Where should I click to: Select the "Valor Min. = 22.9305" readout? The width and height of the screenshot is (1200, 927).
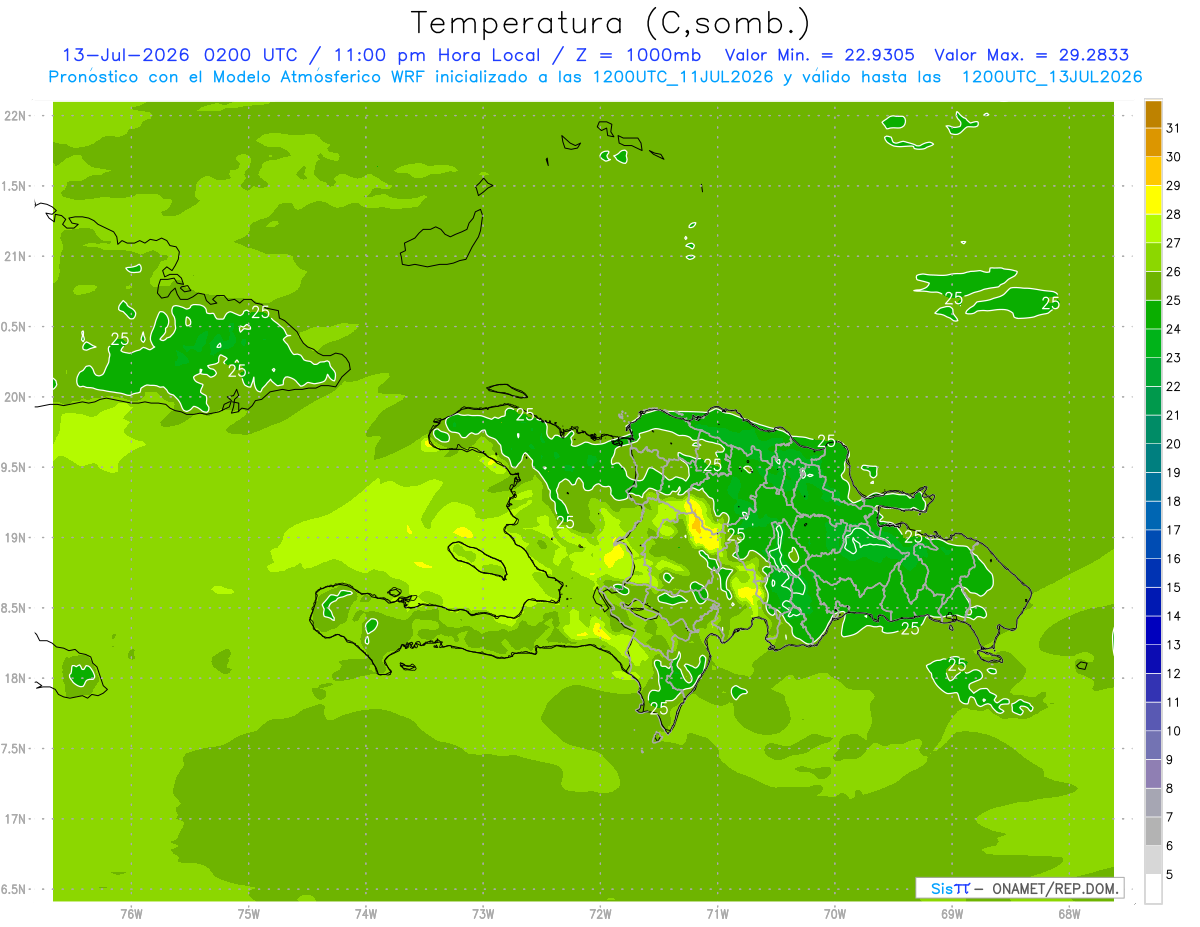tap(819, 54)
